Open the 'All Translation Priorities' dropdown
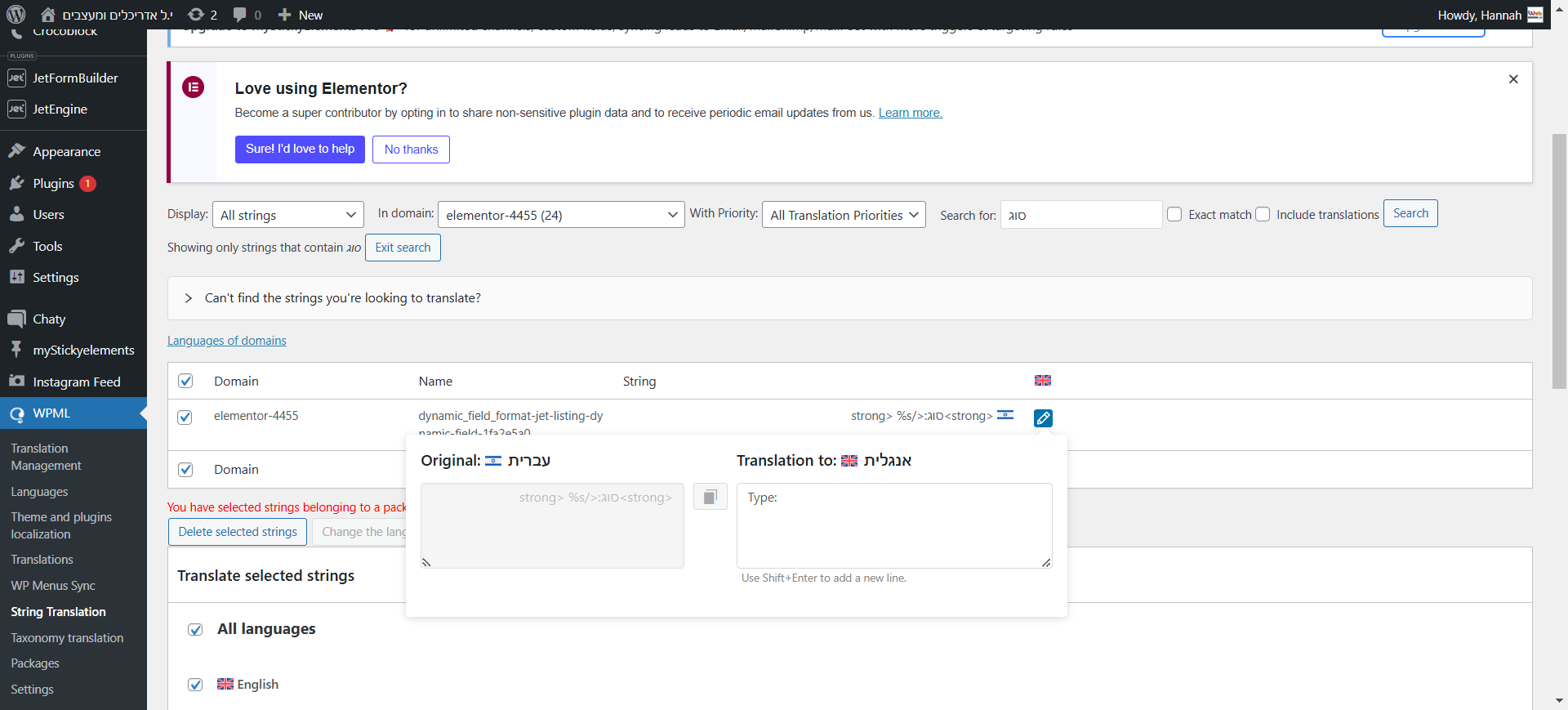The height and width of the screenshot is (710, 1568). pyautogui.click(x=843, y=215)
